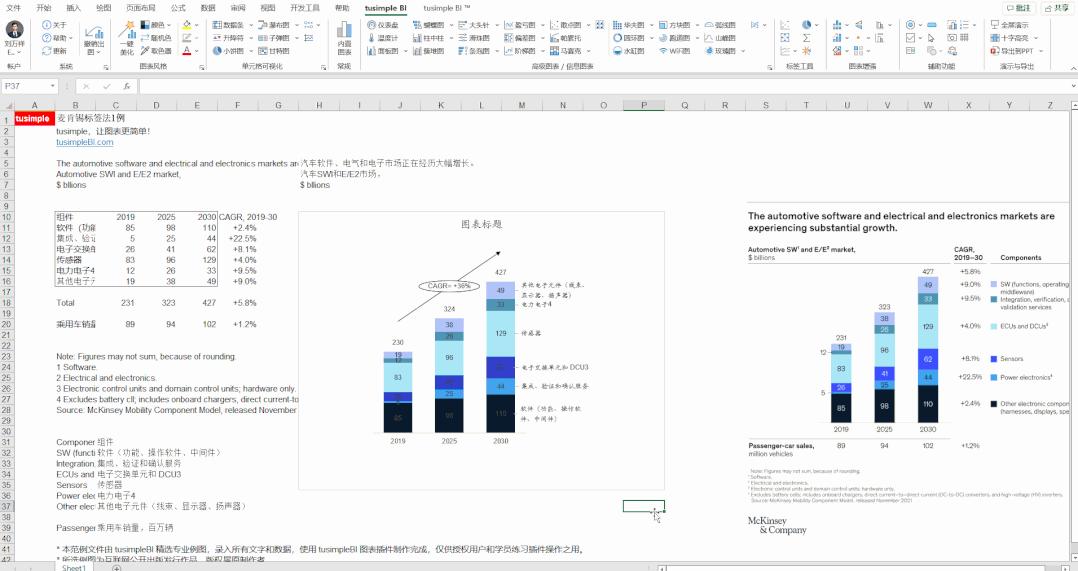Click the cancel X in formula bar
The height and width of the screenshot is (571, 1078).
pos(86,87)
